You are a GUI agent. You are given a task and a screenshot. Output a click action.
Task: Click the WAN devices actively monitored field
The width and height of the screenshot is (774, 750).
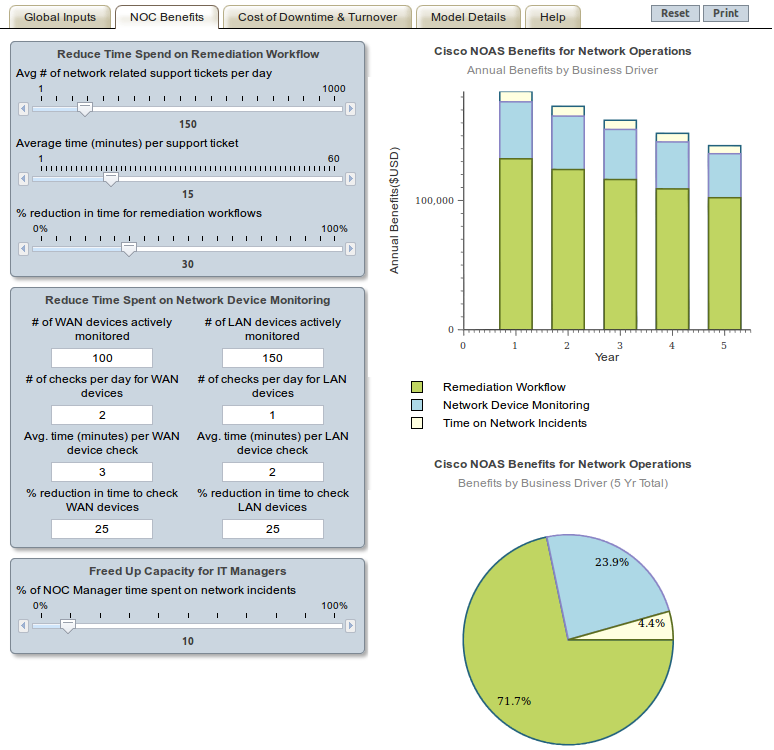[102, 358]
